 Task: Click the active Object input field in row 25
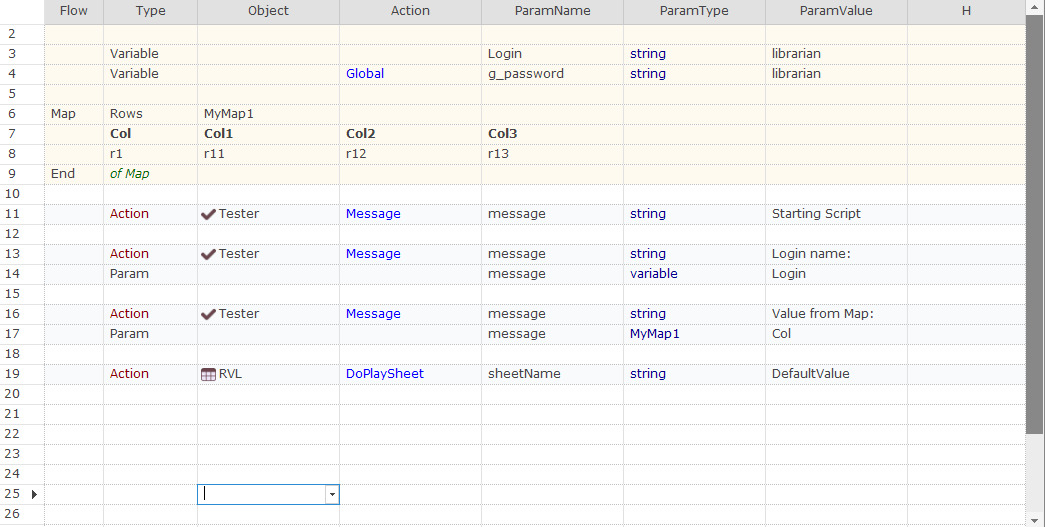[261, 494]
